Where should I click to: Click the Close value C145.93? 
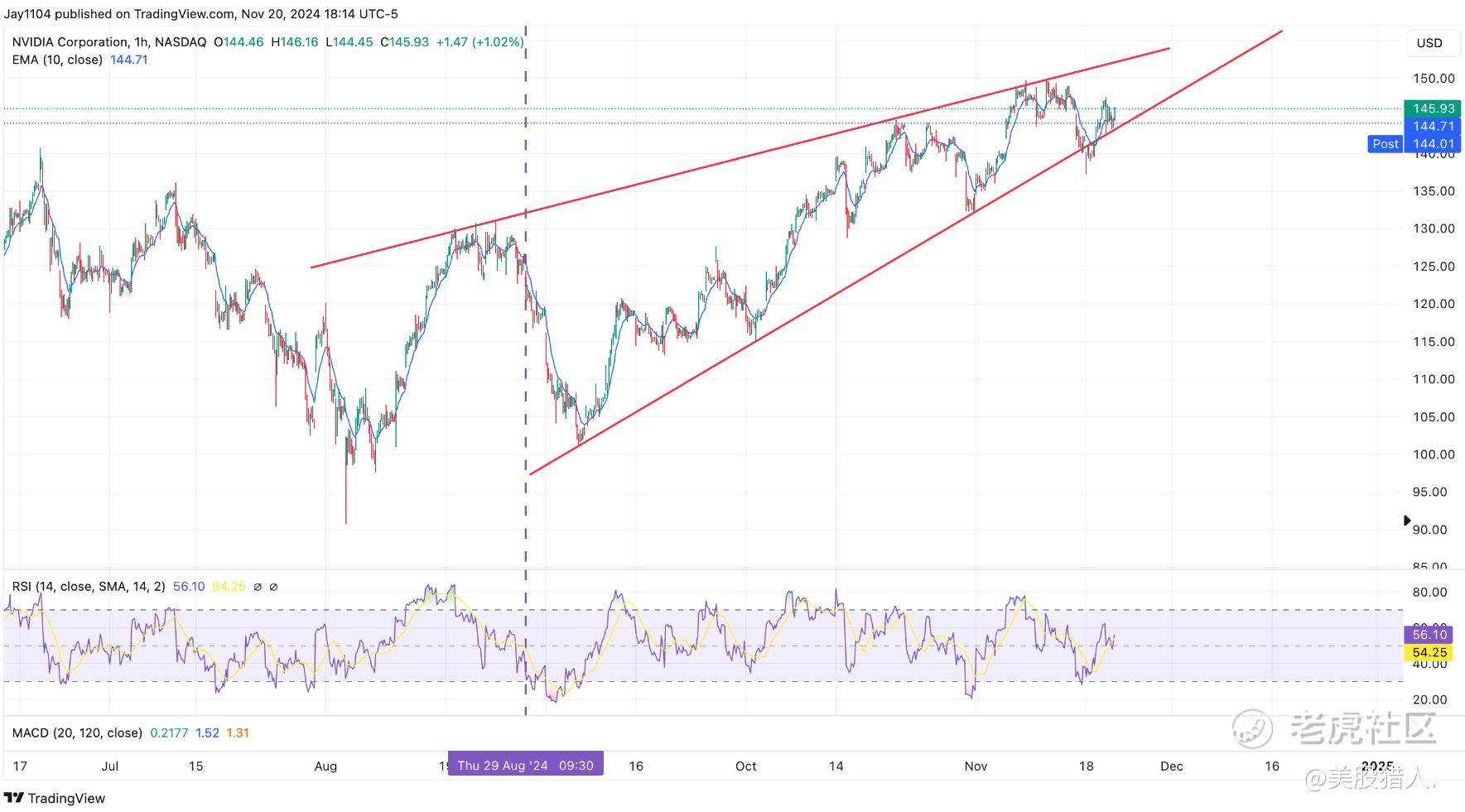click(404, 41)
